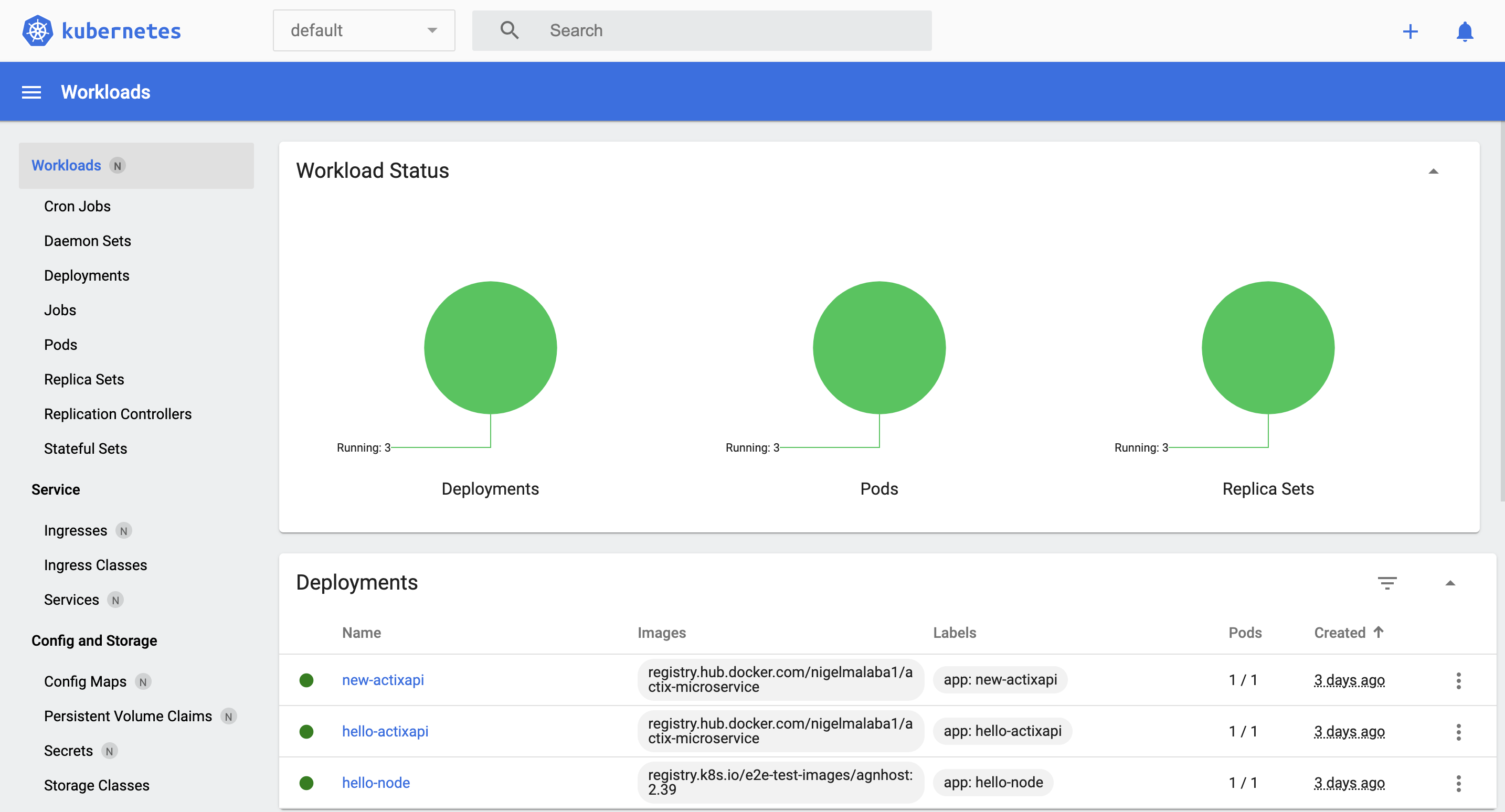Open the default namespace dropdown

tap(364, 30)
